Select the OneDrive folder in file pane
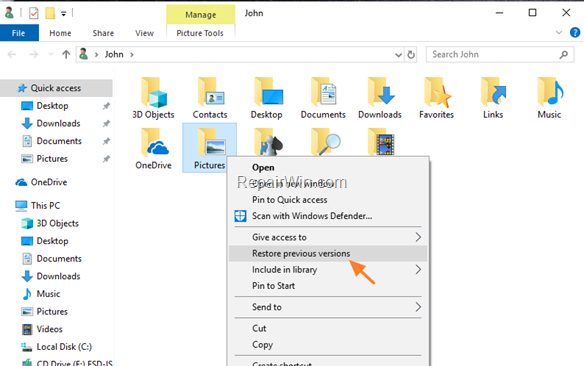This screenshot has width=584, height=366. tap(153, 149)
